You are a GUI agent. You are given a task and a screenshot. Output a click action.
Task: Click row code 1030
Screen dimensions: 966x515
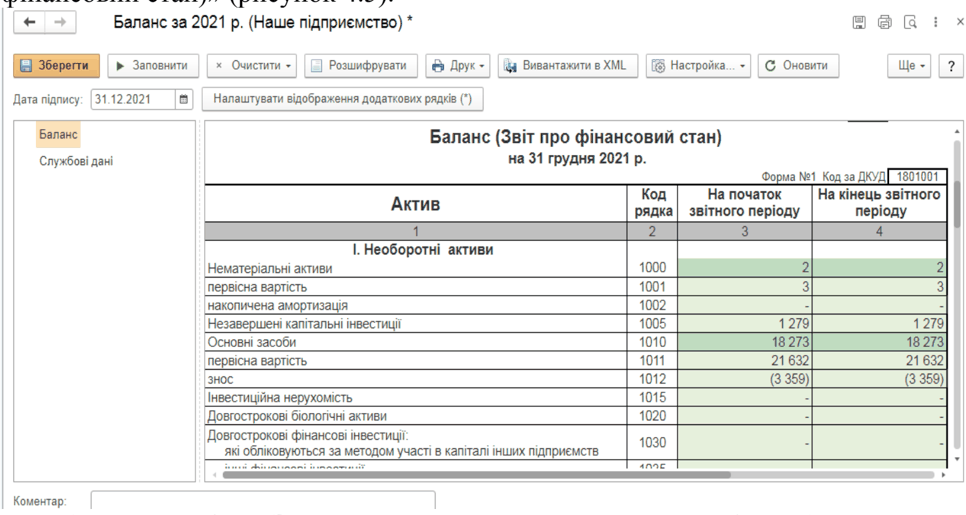coord(652,442)
